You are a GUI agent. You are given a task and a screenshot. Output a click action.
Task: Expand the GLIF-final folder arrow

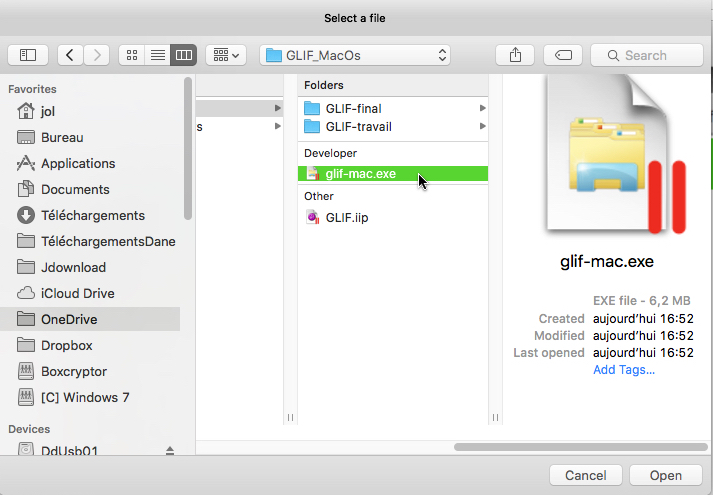tap(483, 108)
